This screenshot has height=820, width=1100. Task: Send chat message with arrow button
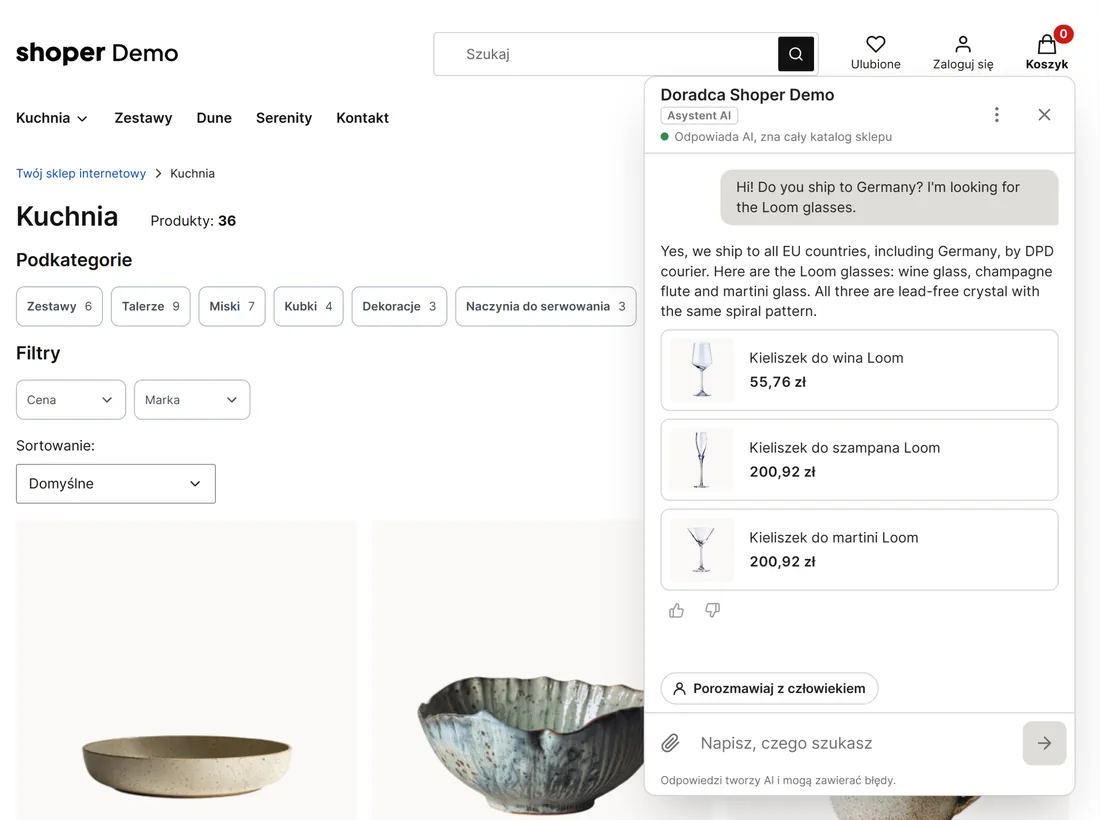(x=1045, y=743)
